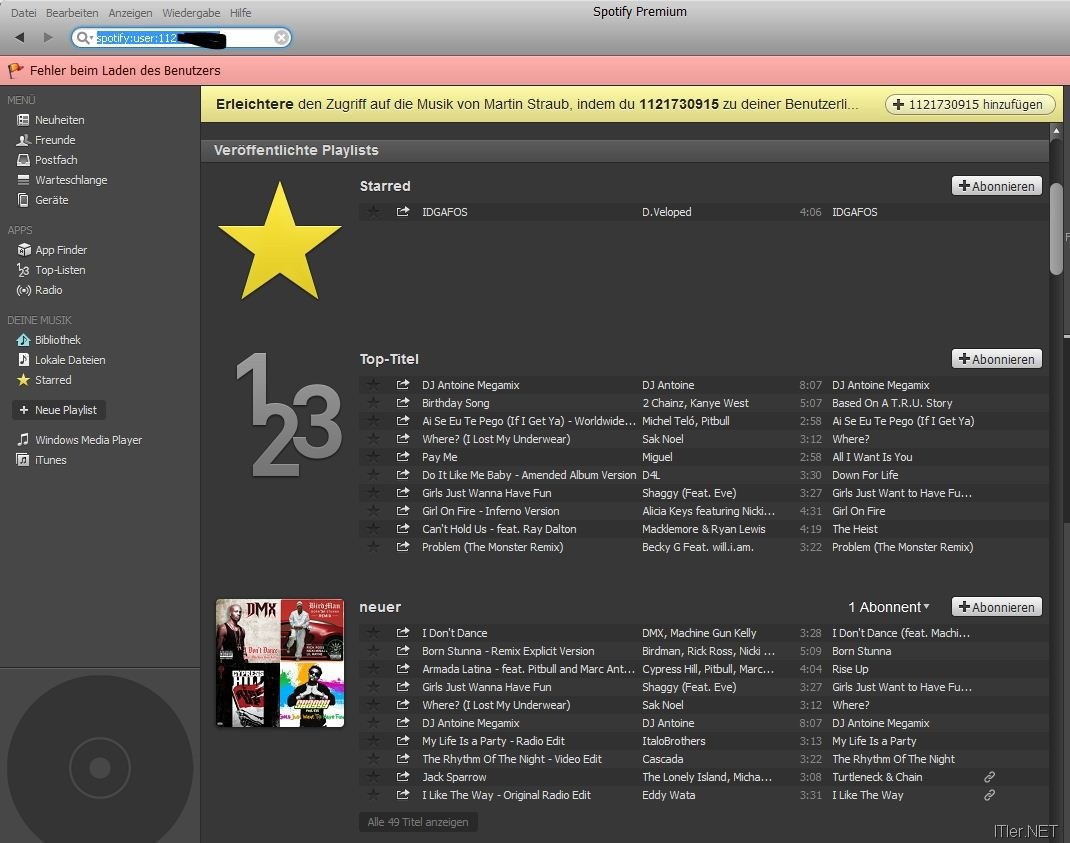Viewport: 1070px width, 843px height.
Task: Open the Datei menu
Action: (x=24, y=13)
